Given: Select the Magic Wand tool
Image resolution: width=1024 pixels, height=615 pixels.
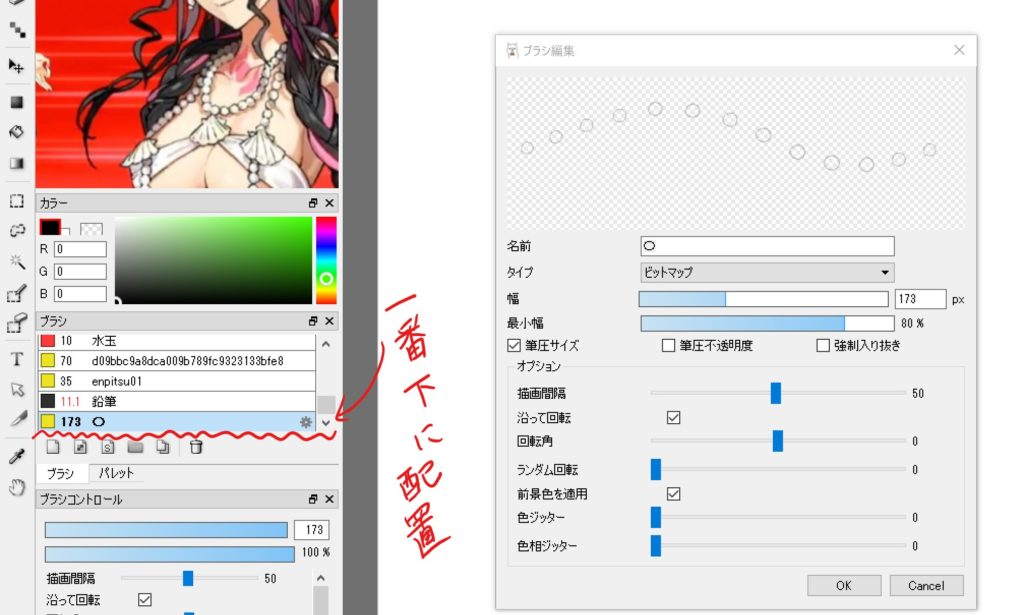Looking at the screenshot, I should coord(16,262).
